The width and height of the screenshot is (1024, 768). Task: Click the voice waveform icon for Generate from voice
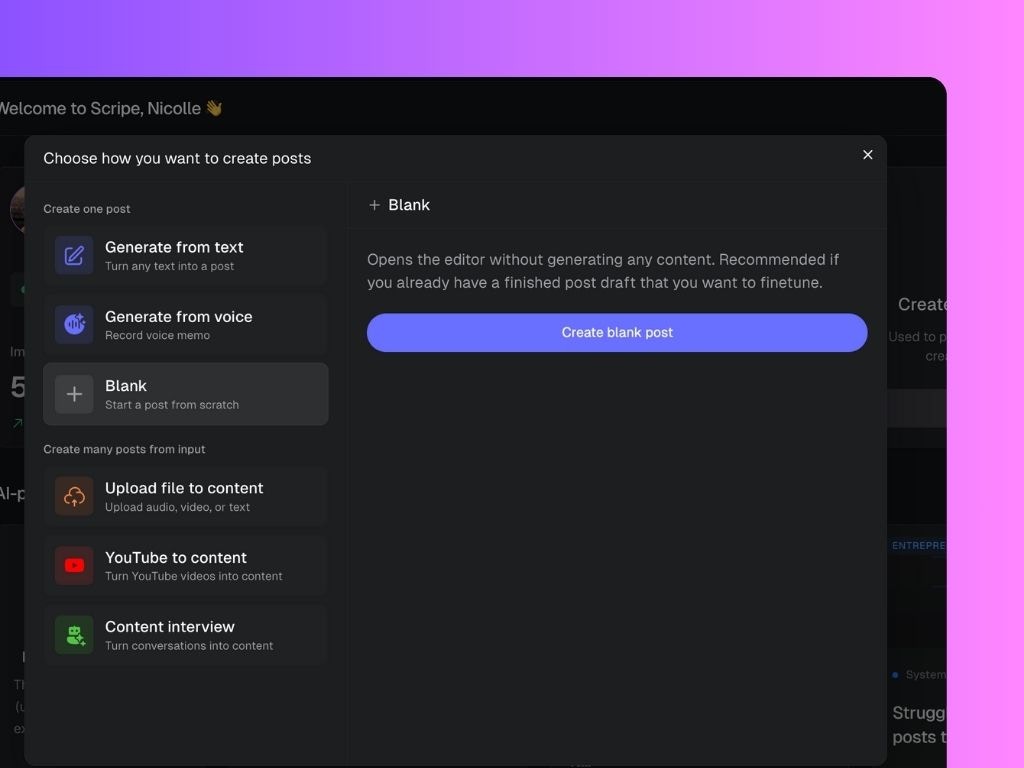pyautogui.click(x=74, y=325)
